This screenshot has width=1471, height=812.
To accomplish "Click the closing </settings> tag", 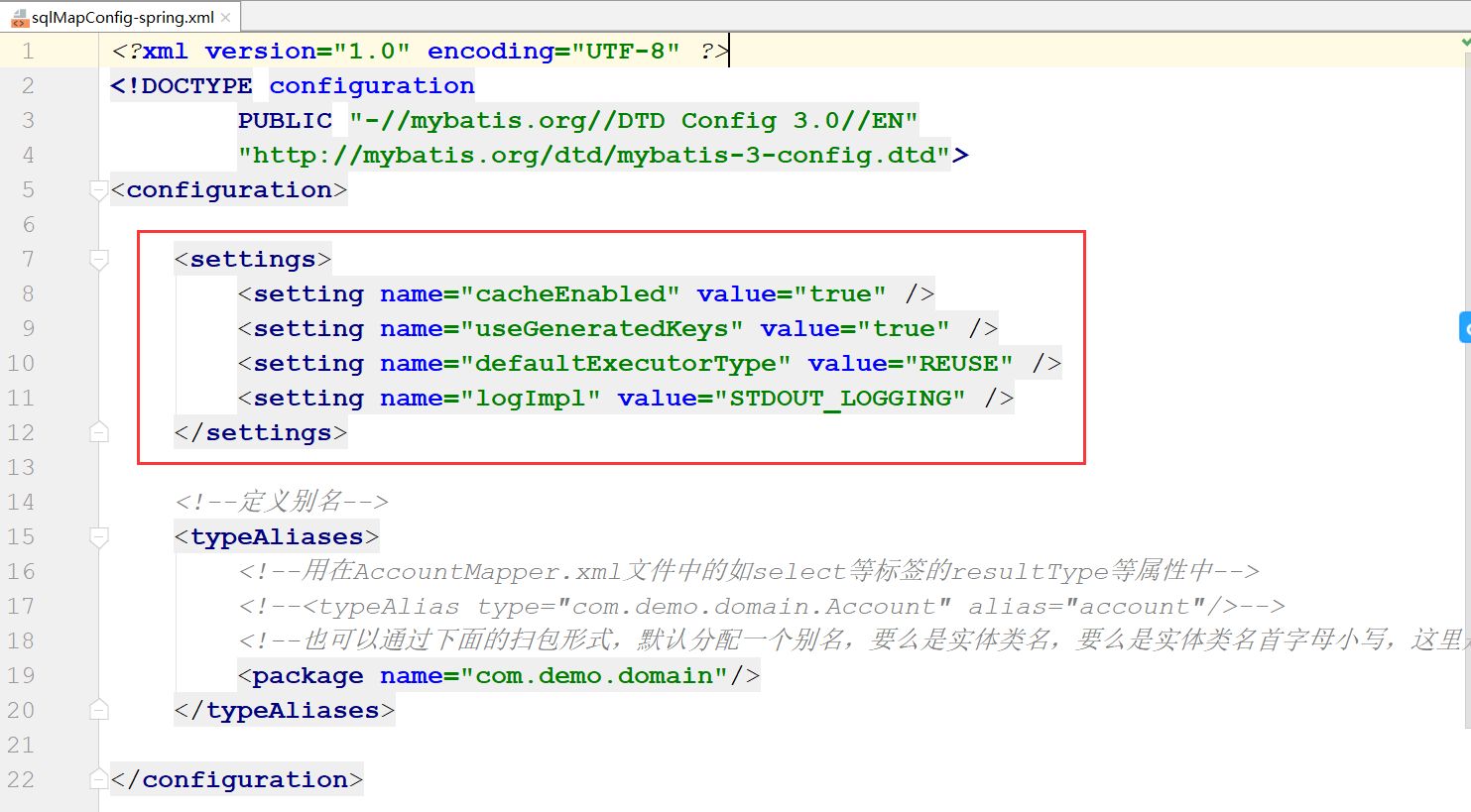I will pyautogui.click(x=261, y=433).
